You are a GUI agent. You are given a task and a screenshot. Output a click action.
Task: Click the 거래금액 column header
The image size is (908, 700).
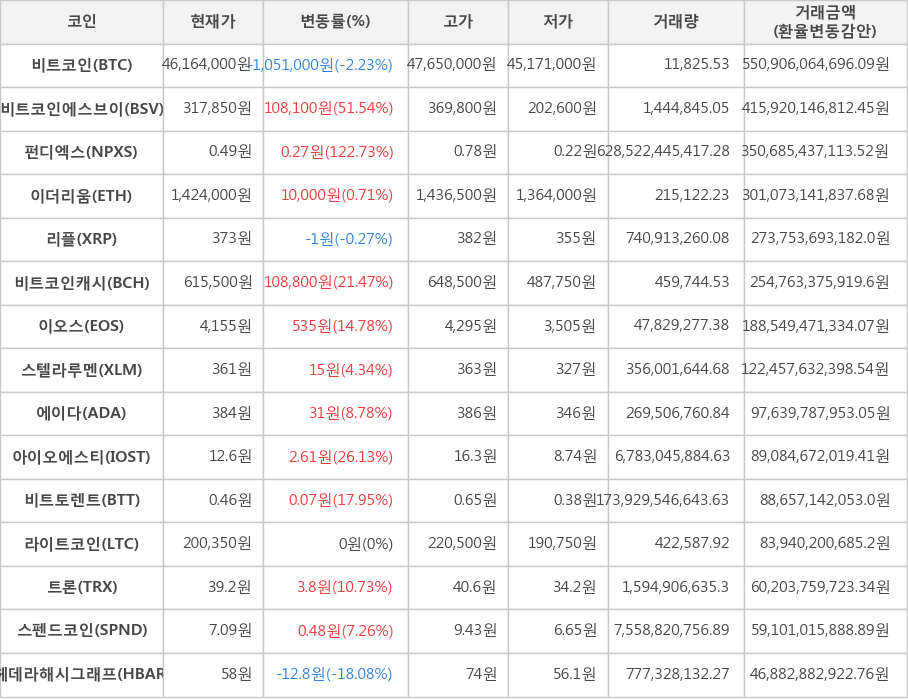[825, 22]
